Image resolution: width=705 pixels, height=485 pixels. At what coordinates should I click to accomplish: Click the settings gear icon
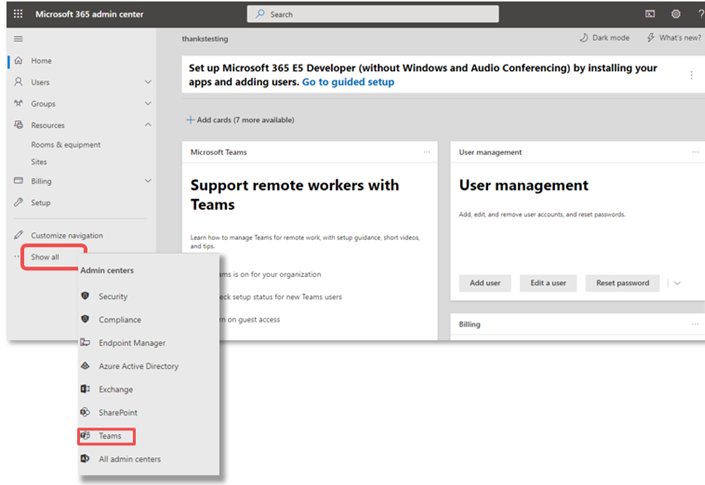(676, 14)
